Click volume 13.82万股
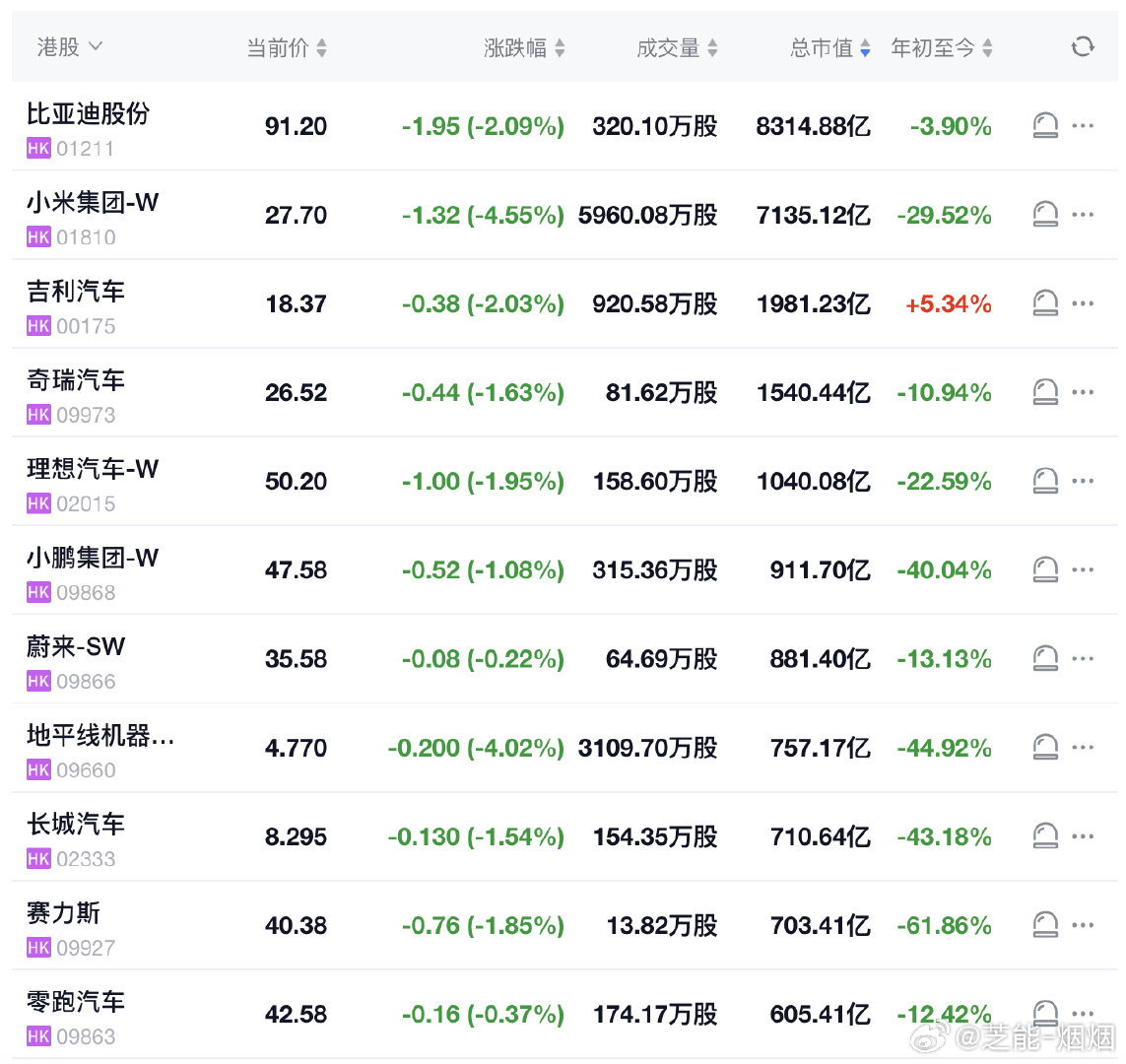Image resolution: width=1126 pixels, height=1064 pixels. (662, 925)
